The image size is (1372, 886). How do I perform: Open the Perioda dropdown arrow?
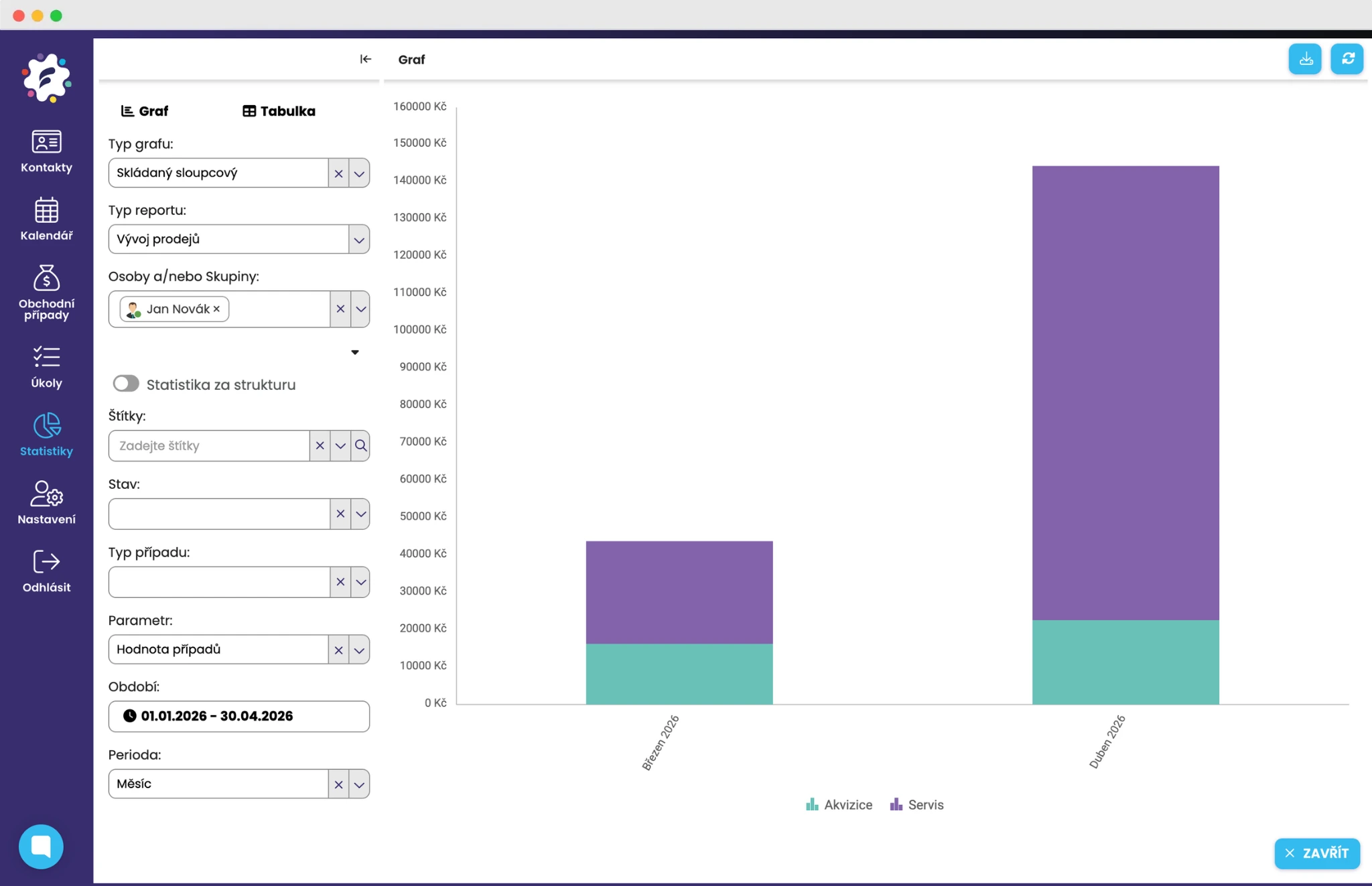pyautogui.click(x=359, y=784)
